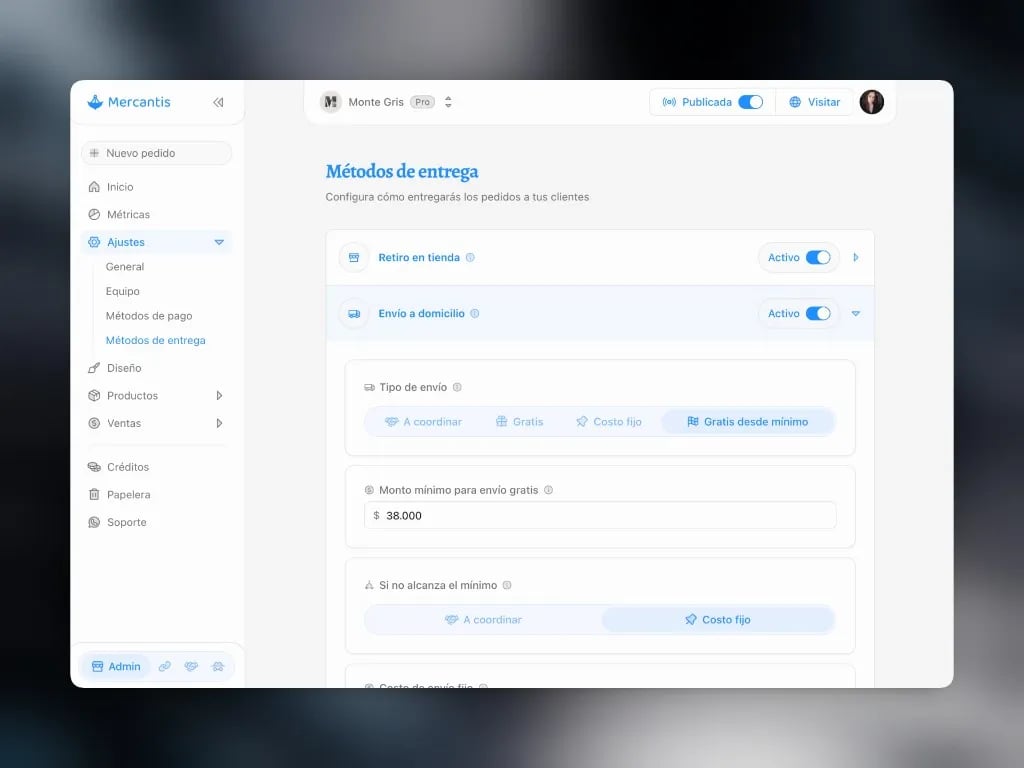Show info for Si no alcanza el mínimo
Screen dimensions: 1024x768
[x=507, y=585]
